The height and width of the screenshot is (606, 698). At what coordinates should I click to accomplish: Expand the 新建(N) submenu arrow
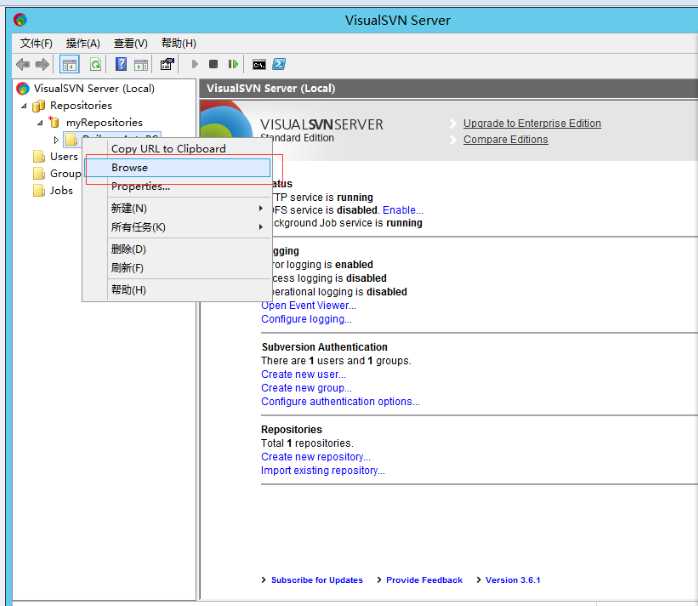[260, 208]
